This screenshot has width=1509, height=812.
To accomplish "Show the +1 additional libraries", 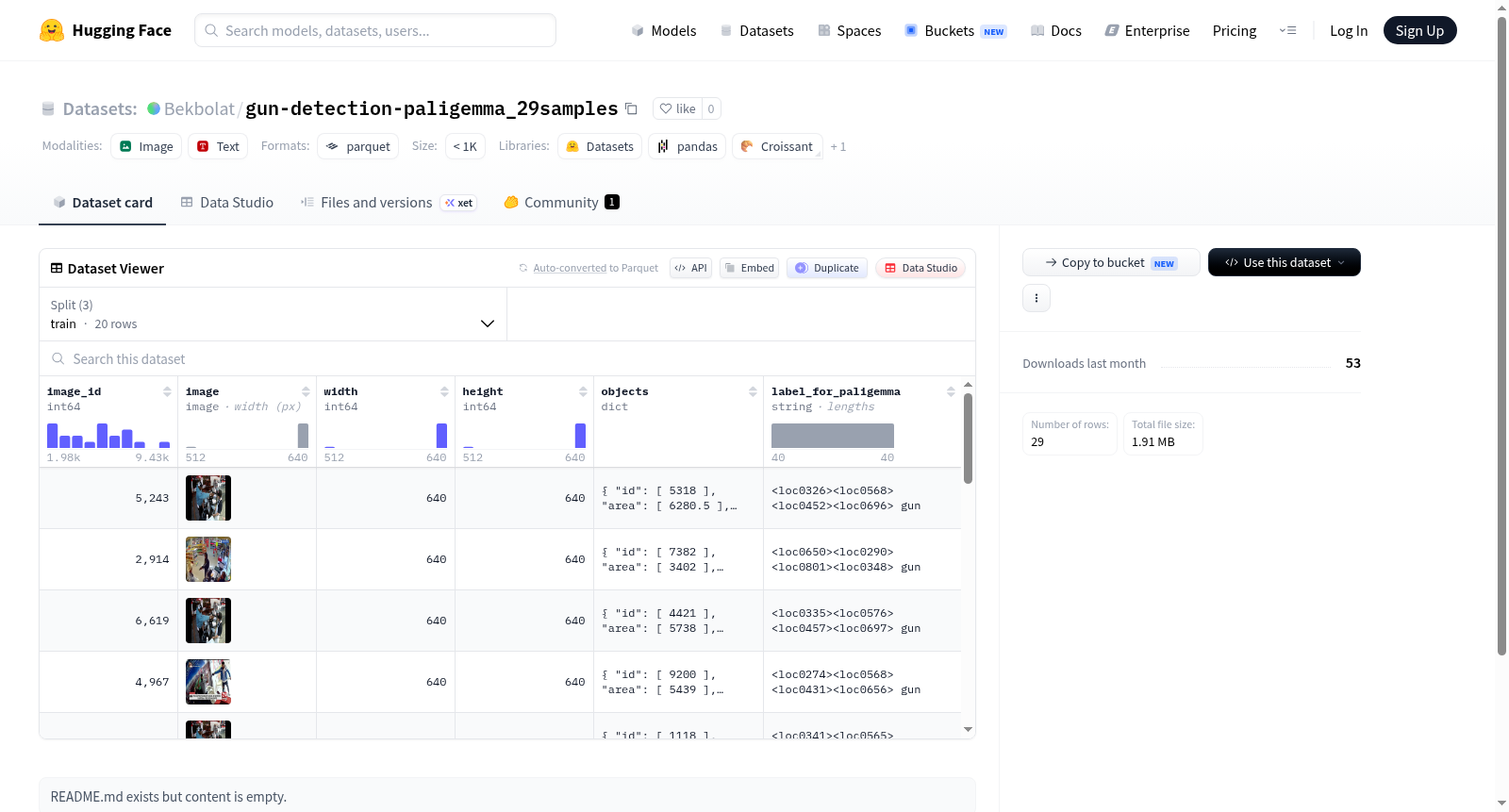I will coord(838,147).
